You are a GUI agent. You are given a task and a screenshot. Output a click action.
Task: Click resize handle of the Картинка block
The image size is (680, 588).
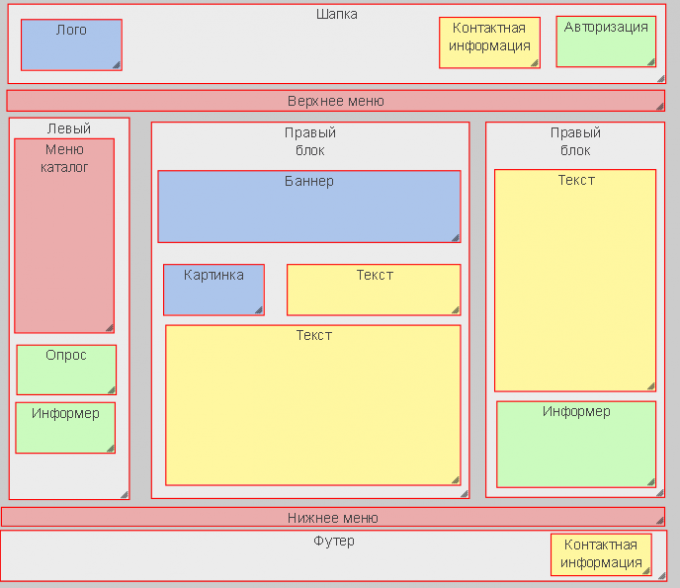coord(259,310)
